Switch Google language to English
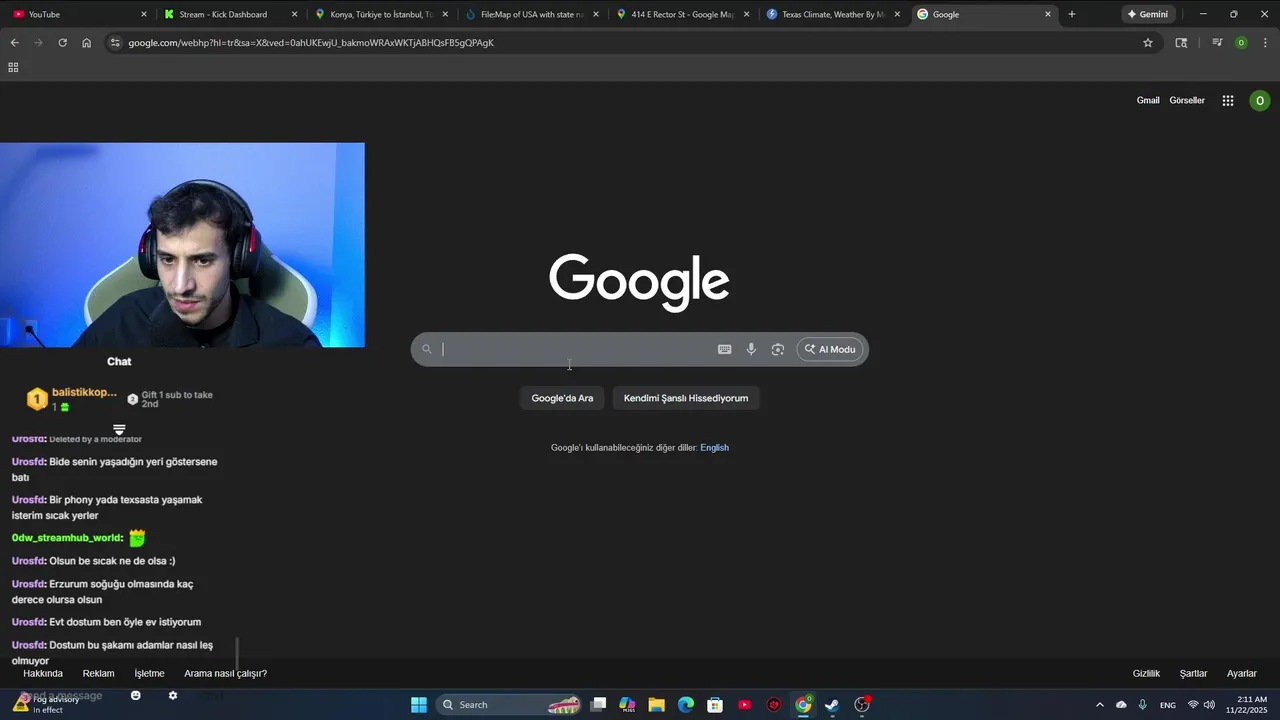 714,447
